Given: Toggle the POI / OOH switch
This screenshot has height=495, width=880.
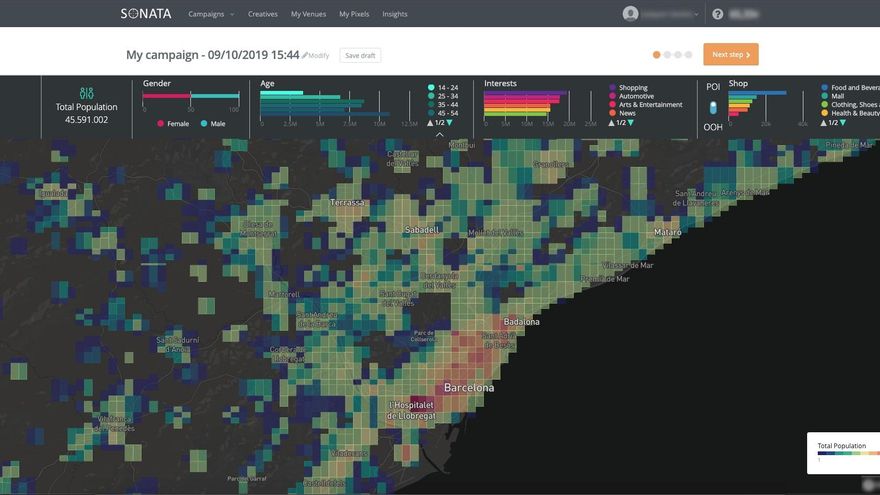Looking at the screenshot, I should pyautogui.click(x=713, y=107).
